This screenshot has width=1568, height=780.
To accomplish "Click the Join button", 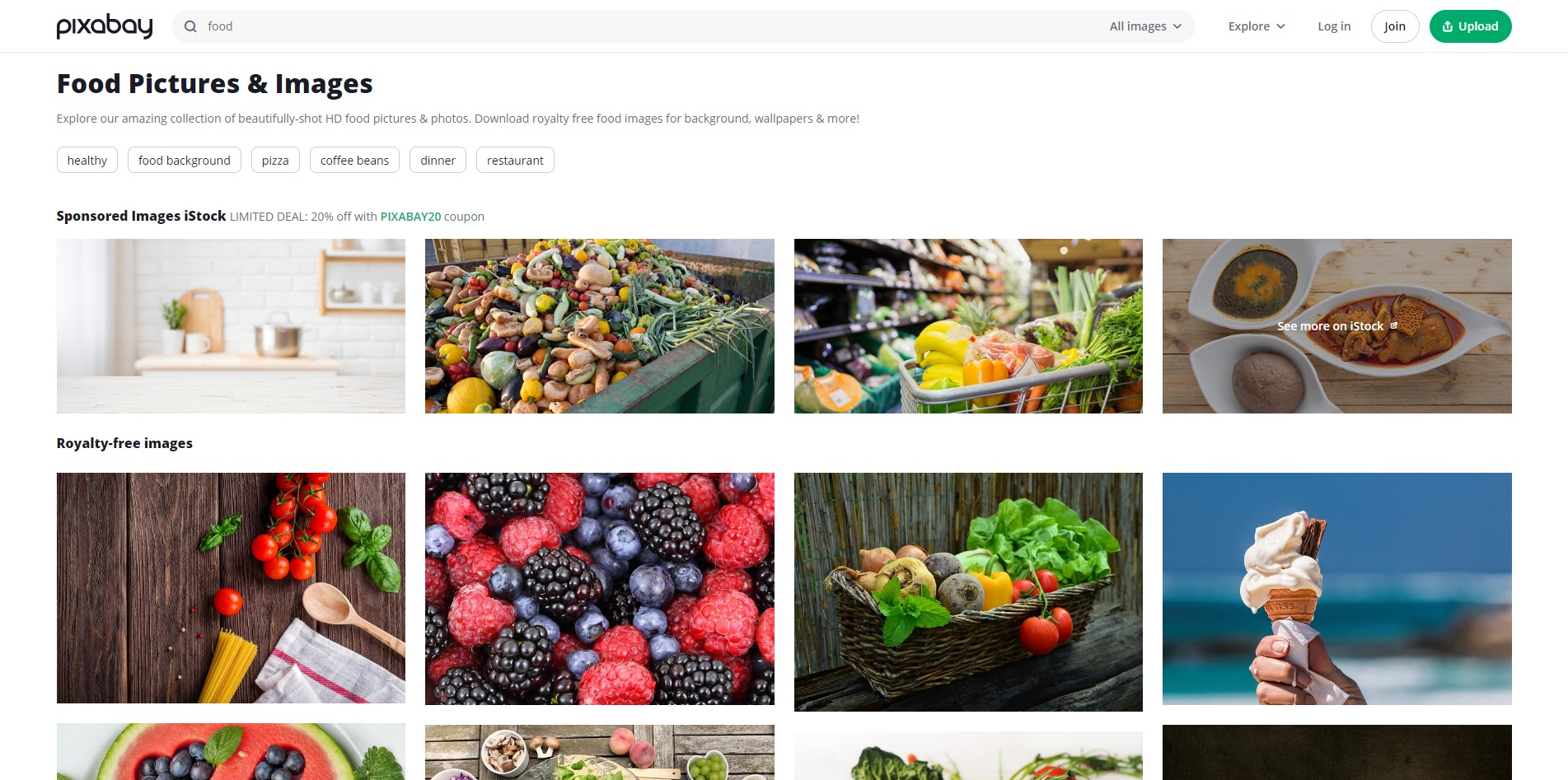I will tap(1395, 26).
